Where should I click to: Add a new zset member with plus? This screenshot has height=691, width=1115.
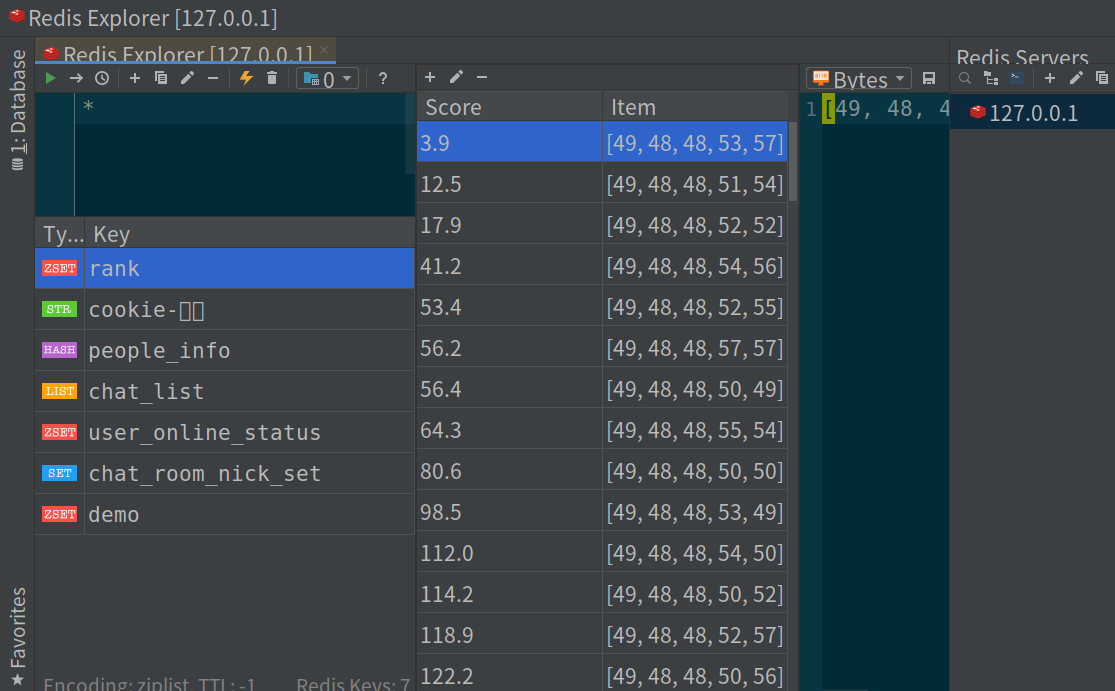[429, 77]
